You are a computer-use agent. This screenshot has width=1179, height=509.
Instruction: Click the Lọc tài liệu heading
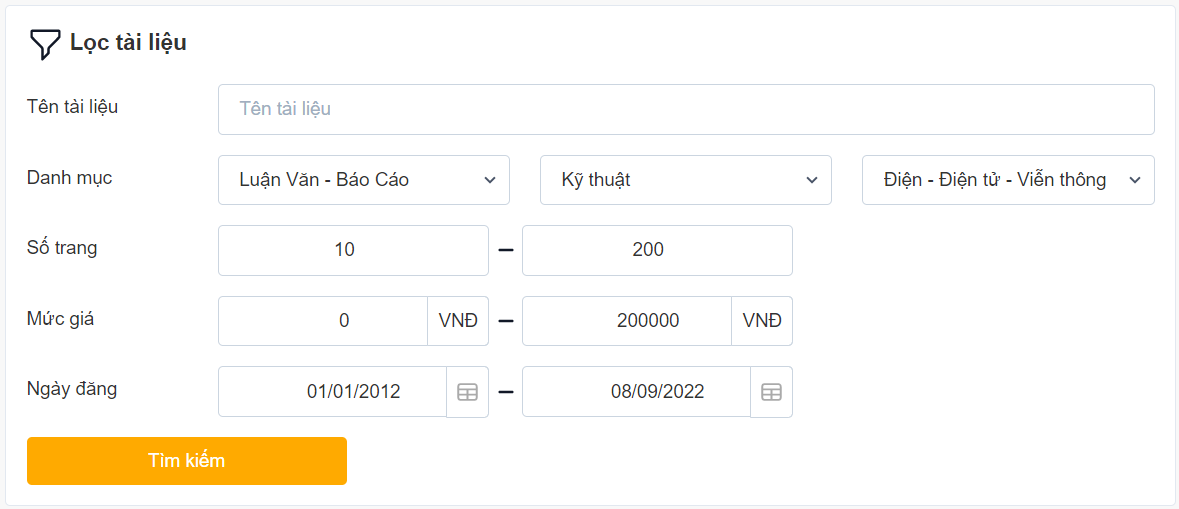coord(128,43)
